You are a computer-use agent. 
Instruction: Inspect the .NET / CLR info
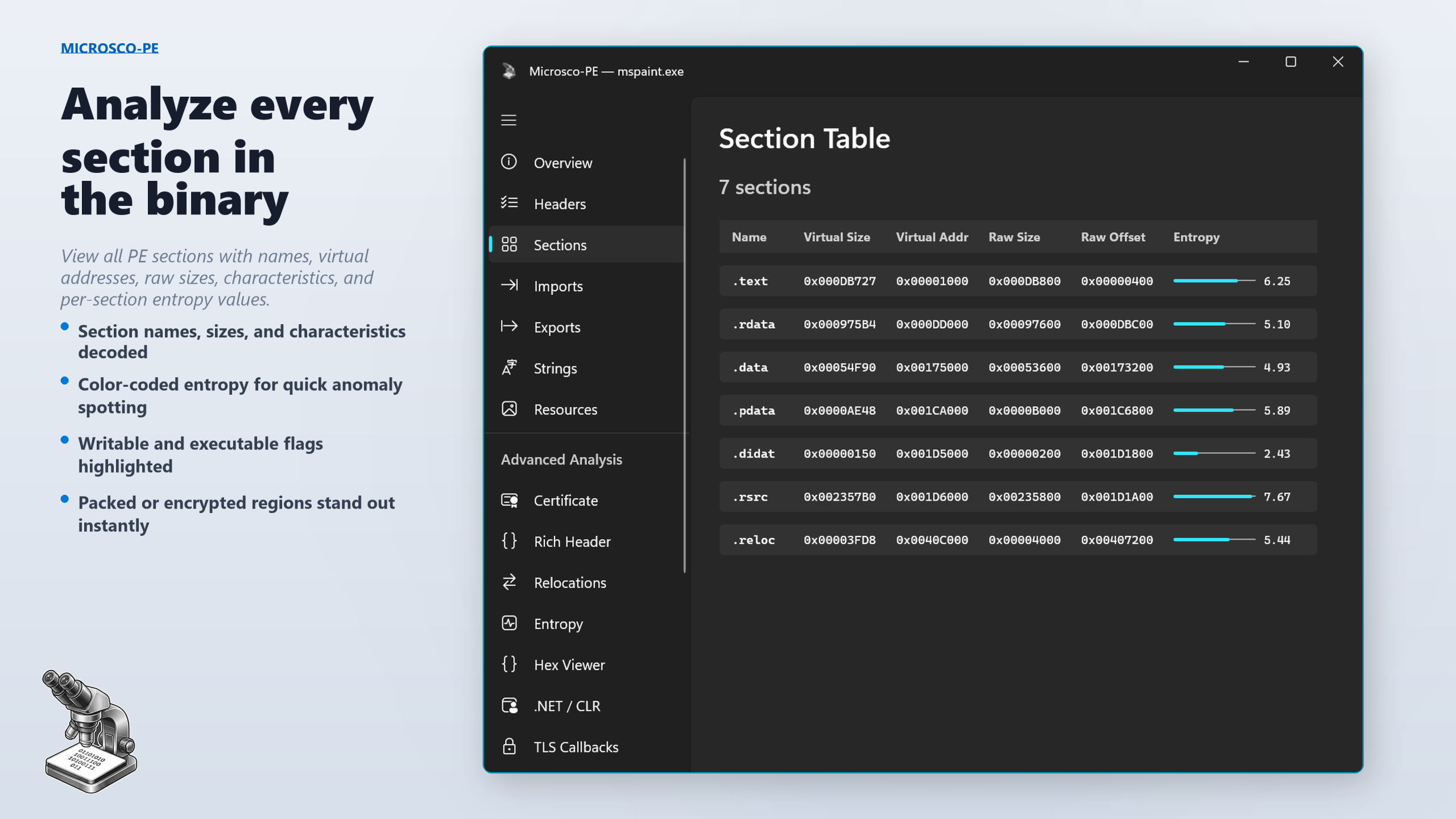[x=566, y=706]
